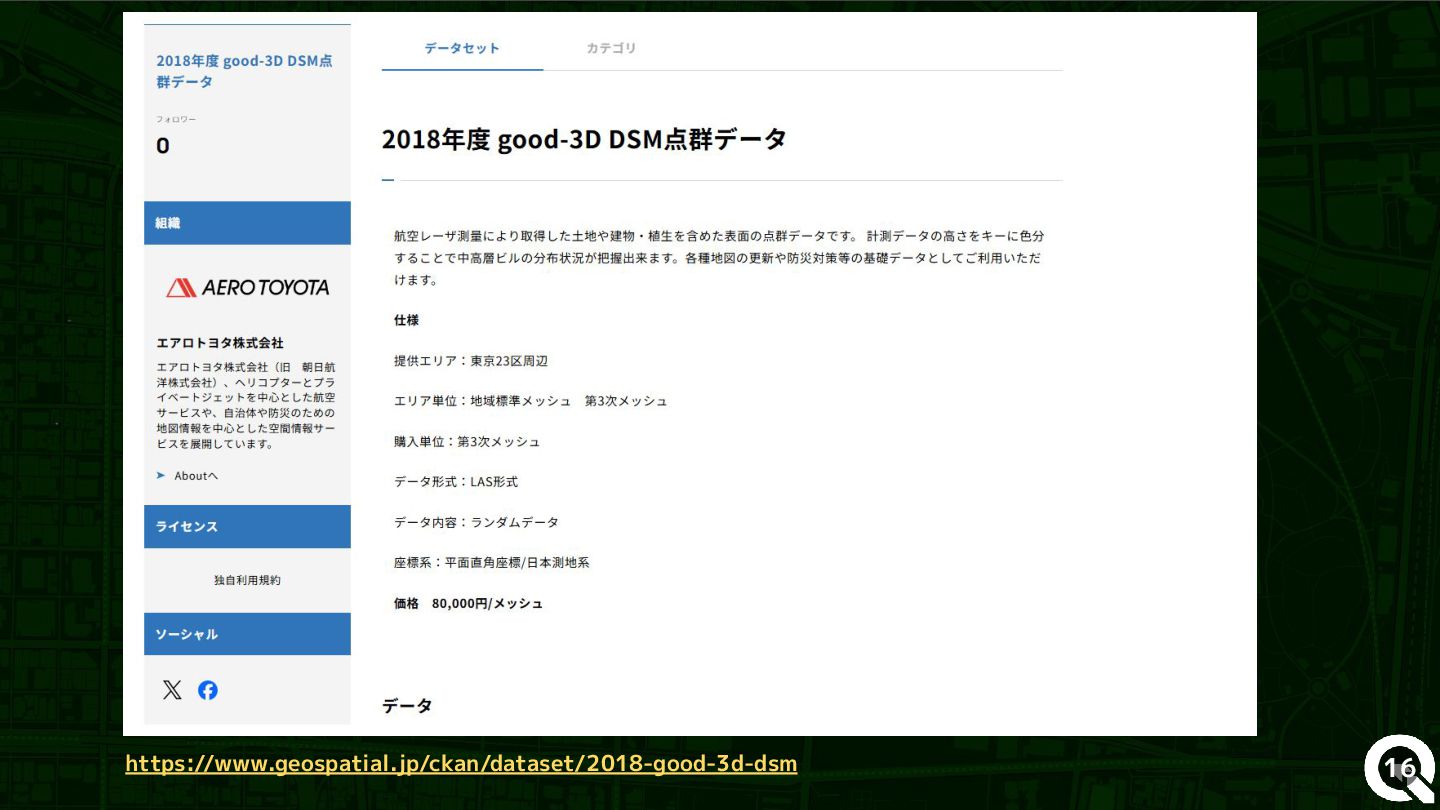
Task: Click the ソーシャル section header
Action: pyautogui.click(x=247, y=634)
